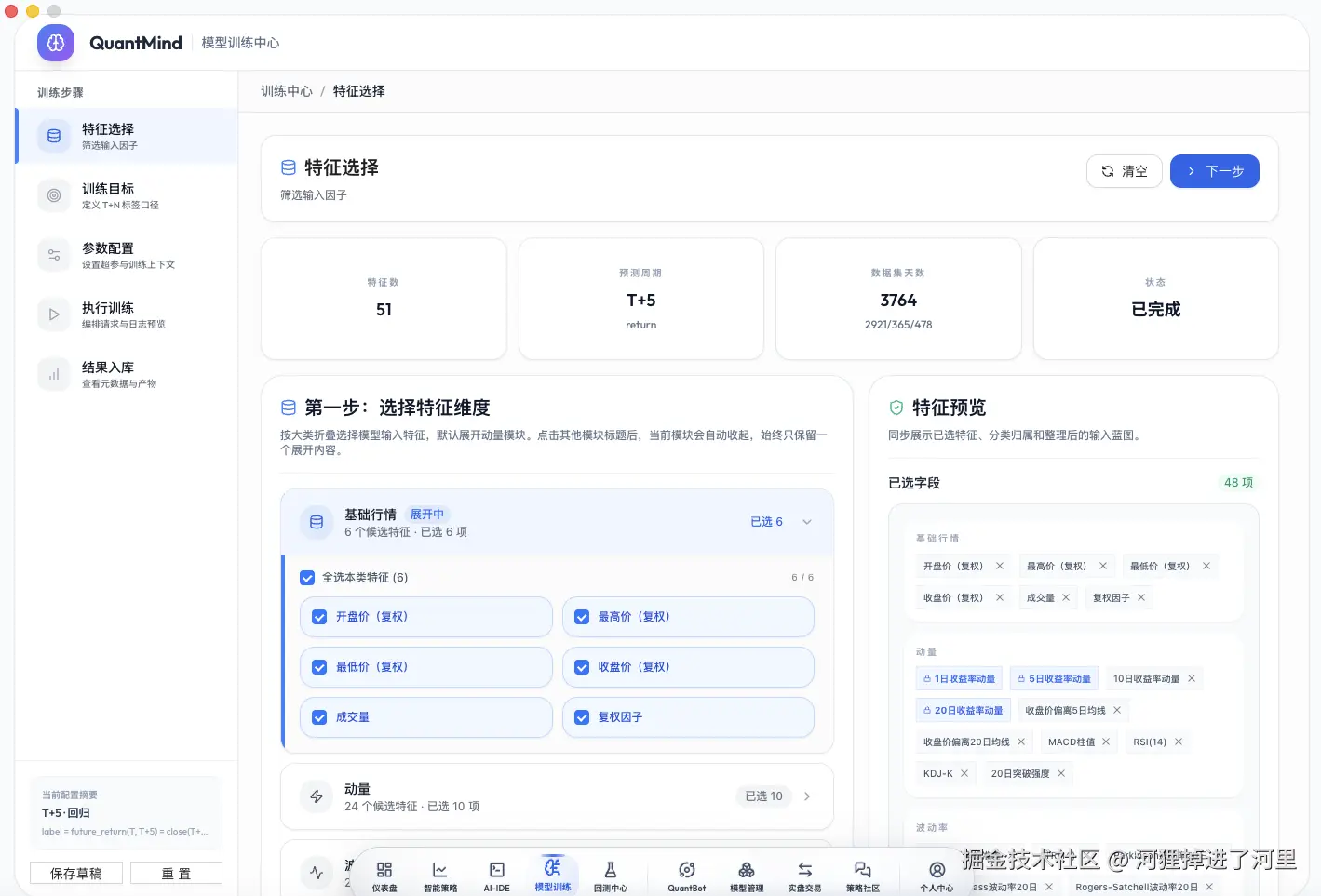Image resolution: width=1321 pixels, height=896 pixels.
Task: Expand 动量 module chevron
Action: click(x=807, y=796)
